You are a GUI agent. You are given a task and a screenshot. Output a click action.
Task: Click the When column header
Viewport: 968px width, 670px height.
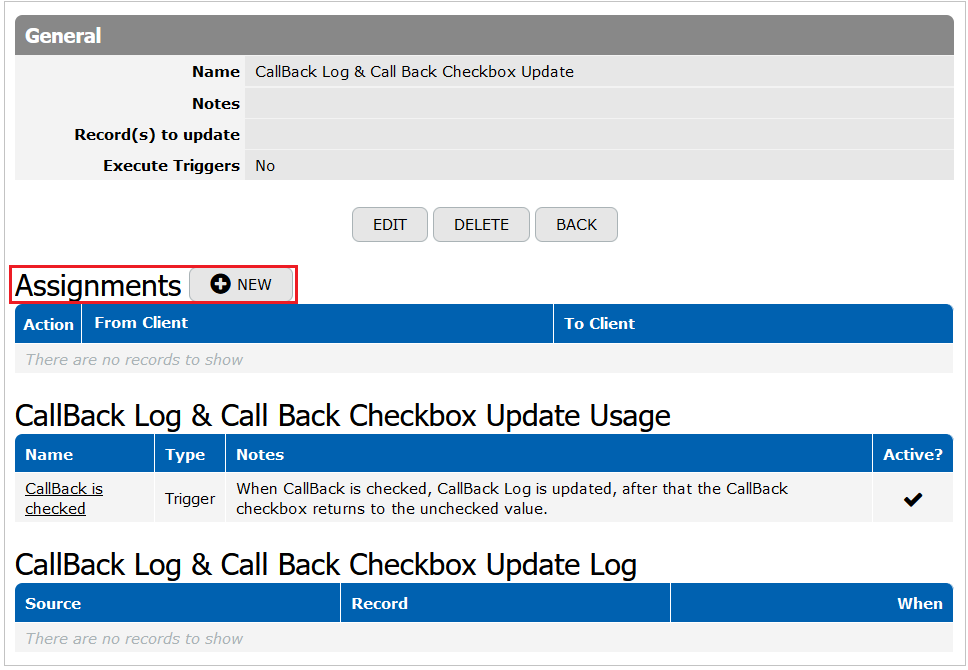(919, 603)
